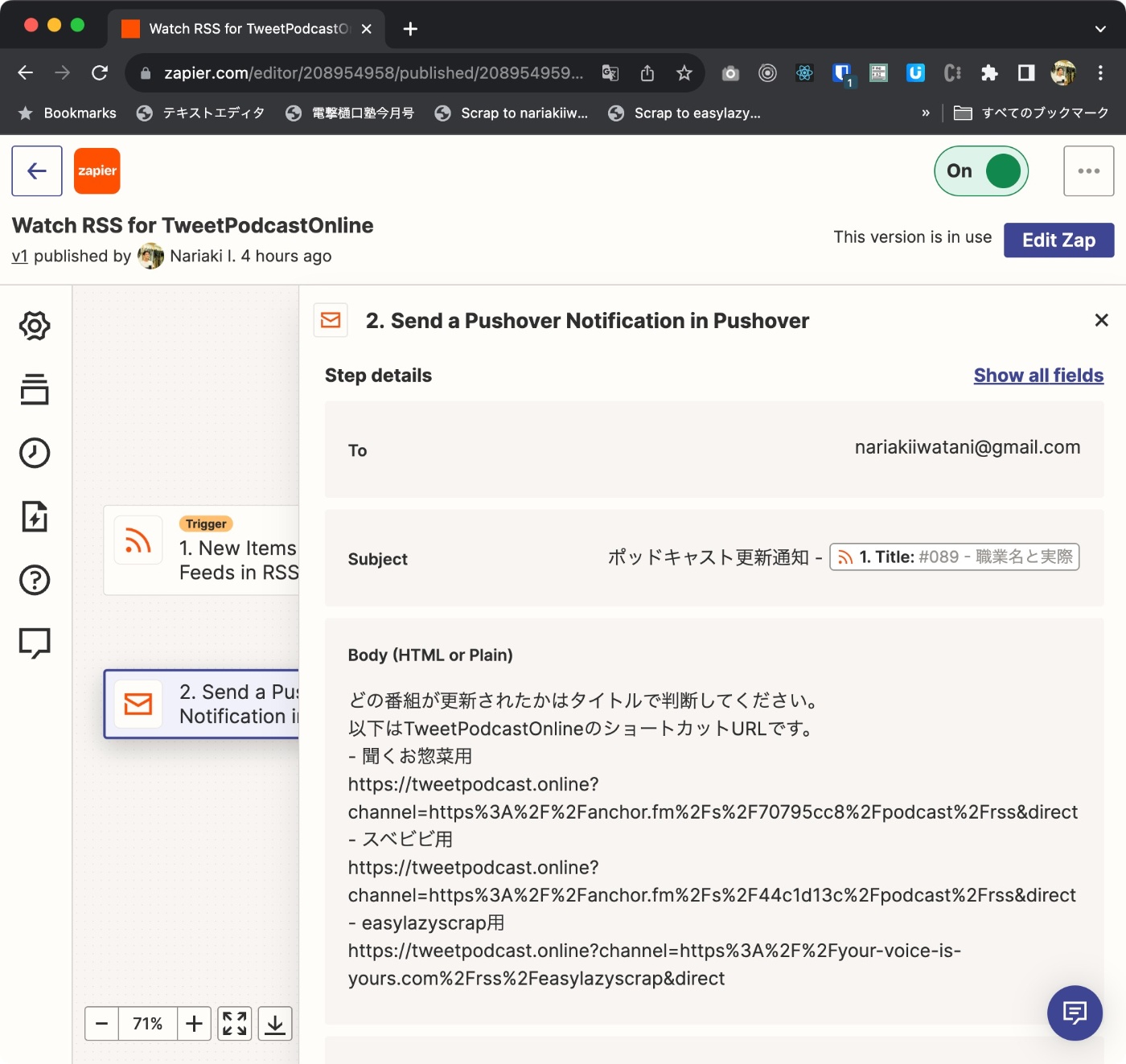Open the chat support bubble button

1075,1013
